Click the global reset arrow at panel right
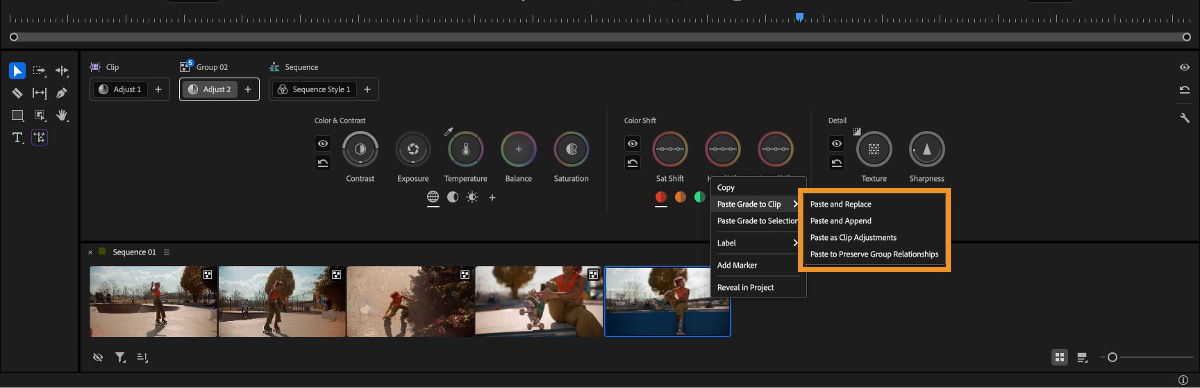Screen dimensions: 1200x388 click(1184, 90)
